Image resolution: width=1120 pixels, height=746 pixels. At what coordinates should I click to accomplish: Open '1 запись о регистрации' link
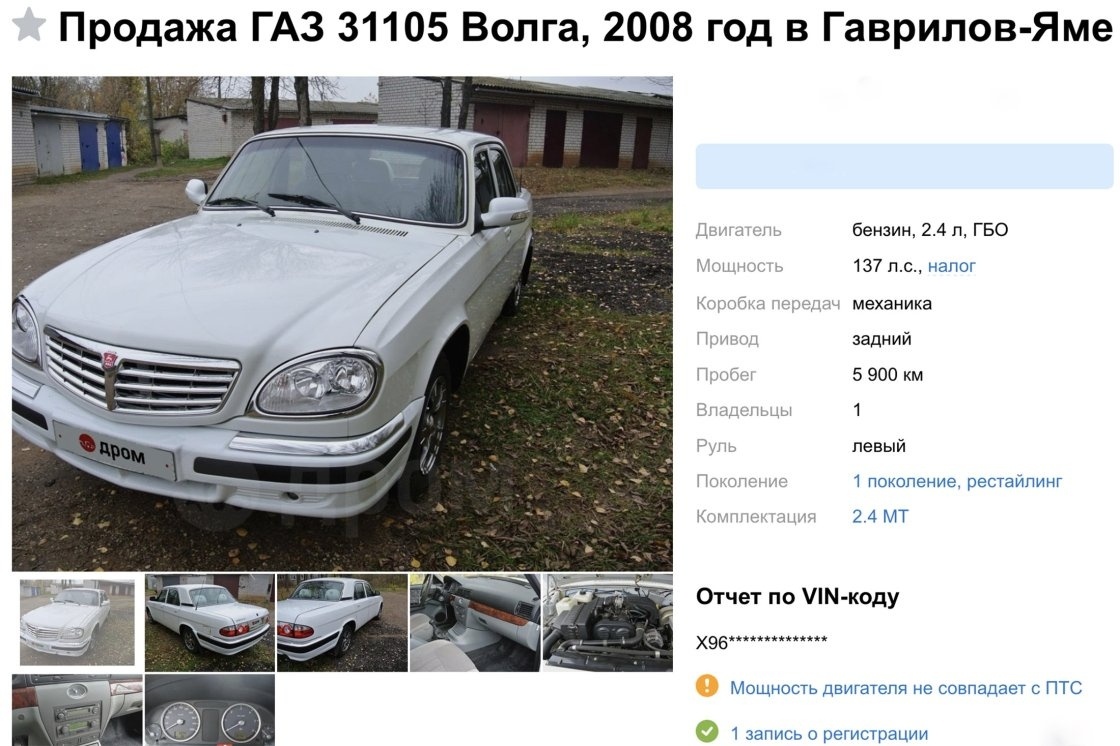coord(829,733)
